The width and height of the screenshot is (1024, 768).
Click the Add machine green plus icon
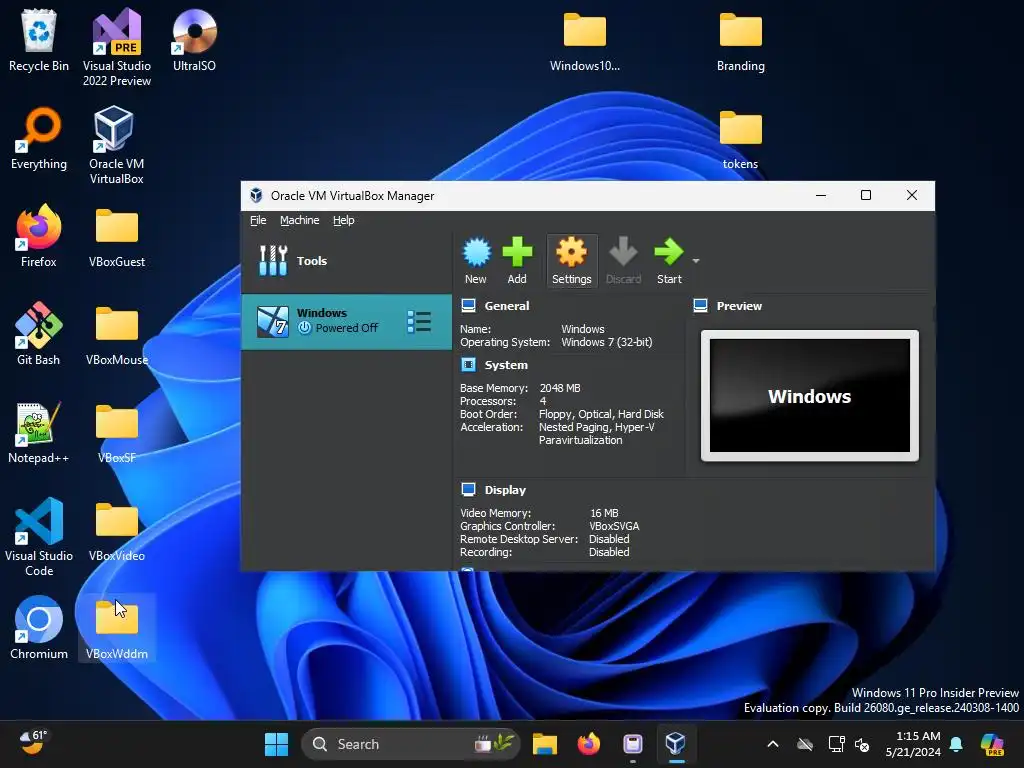(517, 260)
